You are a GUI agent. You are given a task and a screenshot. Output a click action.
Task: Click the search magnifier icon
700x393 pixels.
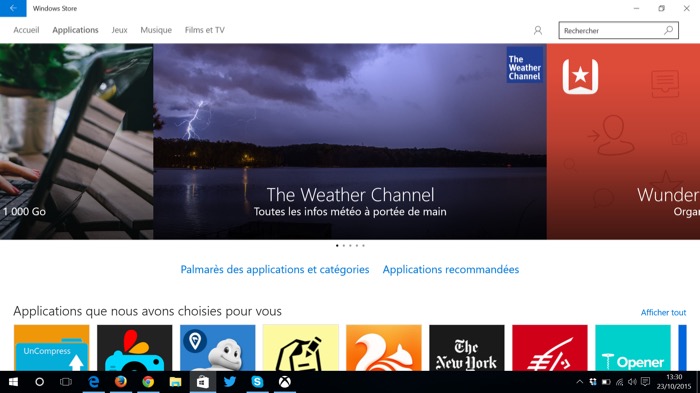coord(668,30)
